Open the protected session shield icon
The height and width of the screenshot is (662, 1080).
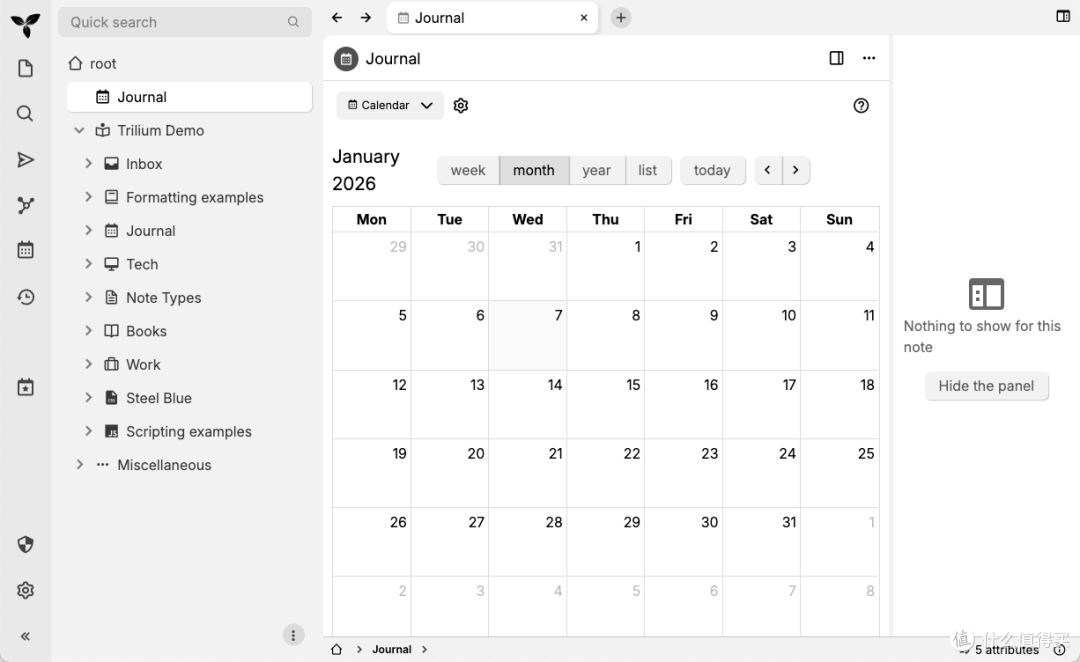[x=25, y=545]
